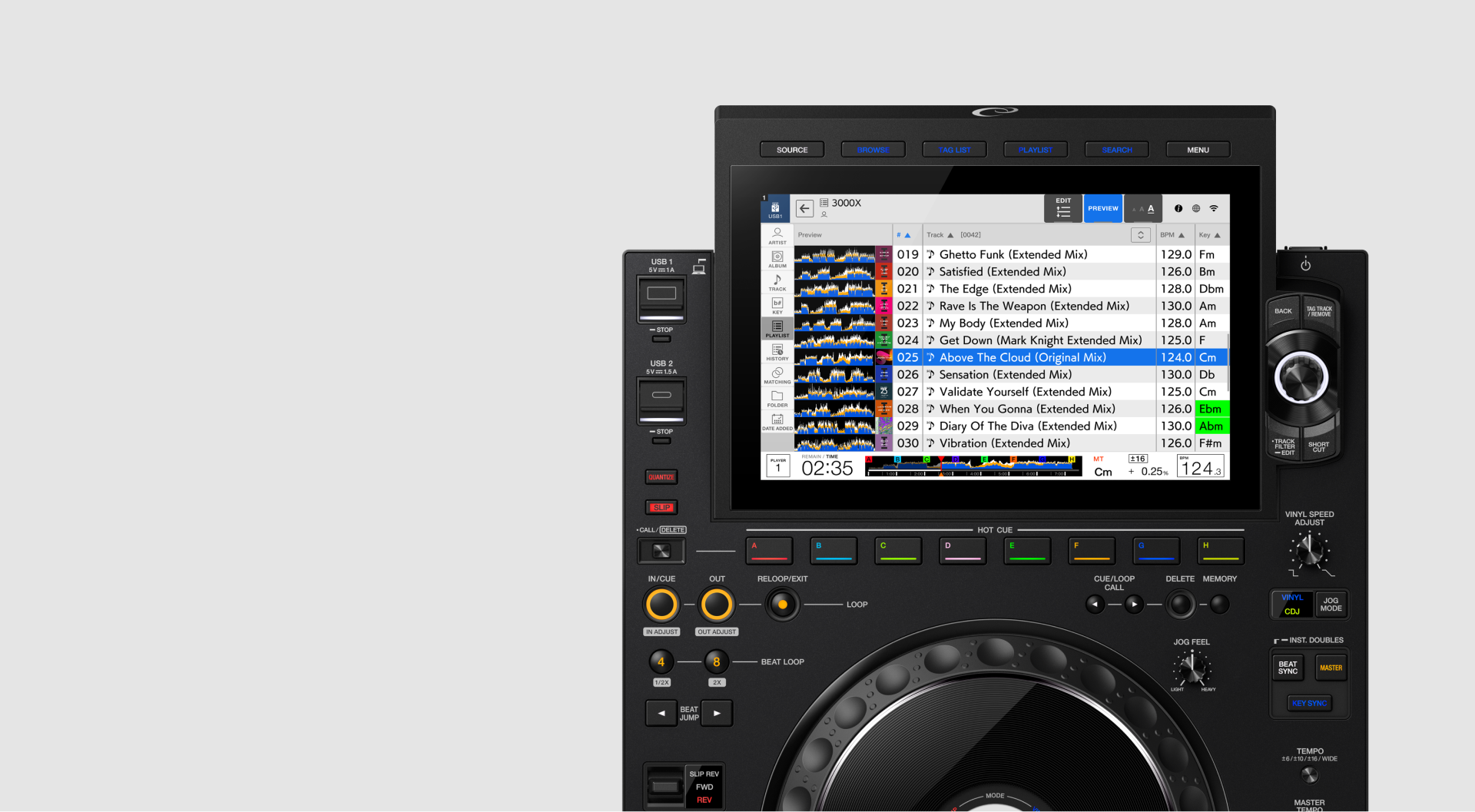
Task: Switch the Vinyl/CDJ jog mode
Action: point(1292,605)
